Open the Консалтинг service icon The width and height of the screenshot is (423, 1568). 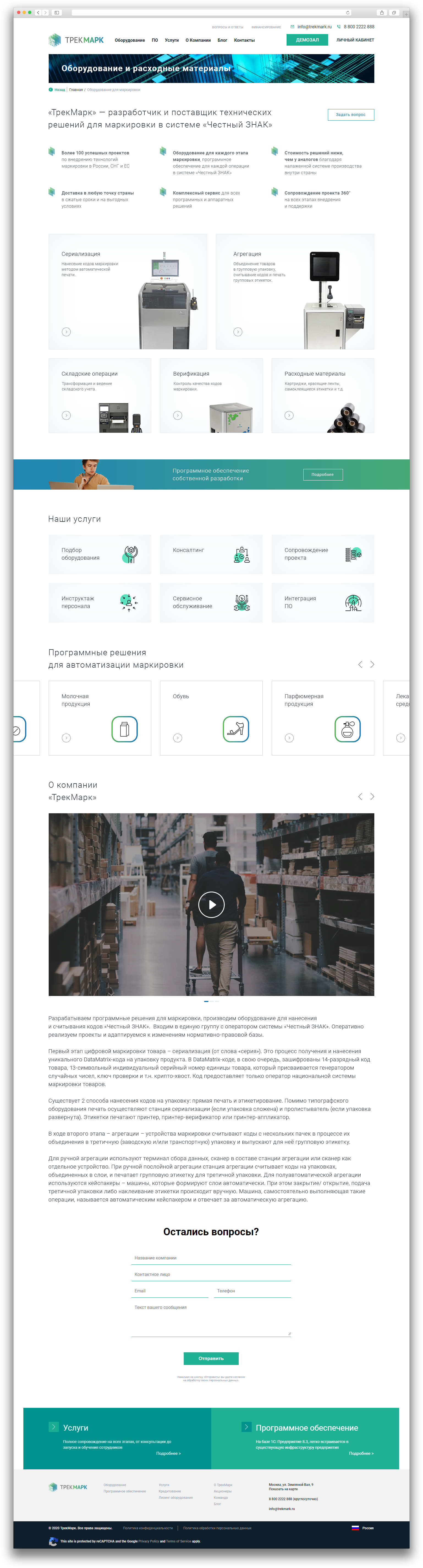tap(242, 554)
